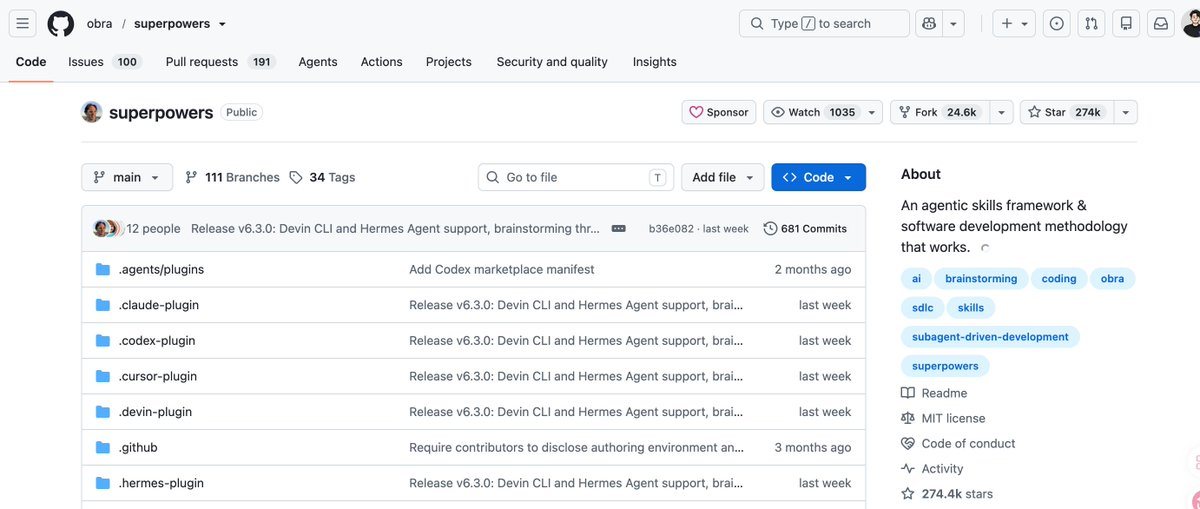Expand the green Code dropdown
This screenshot has width=1200, height=509.
pos(818,177)
